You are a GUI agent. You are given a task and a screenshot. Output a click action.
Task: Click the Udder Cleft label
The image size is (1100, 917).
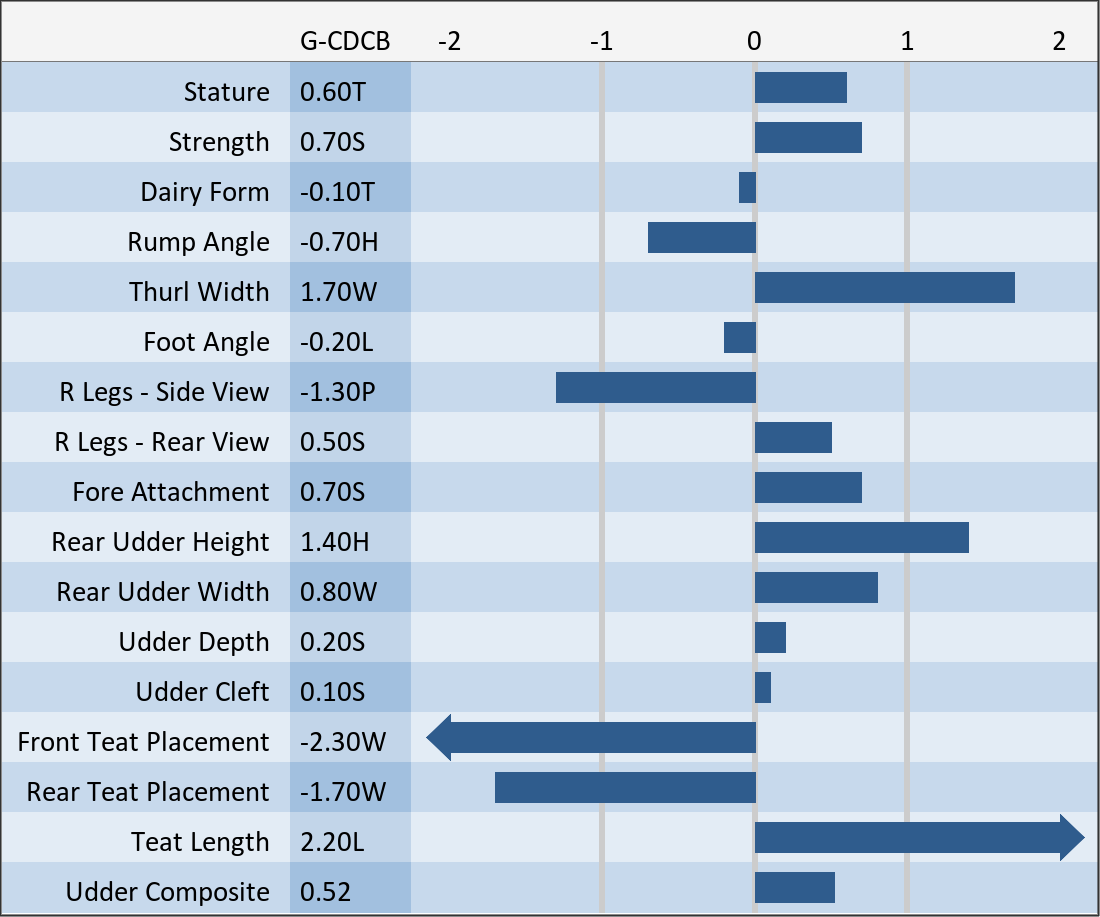click(x=202, y=692)
